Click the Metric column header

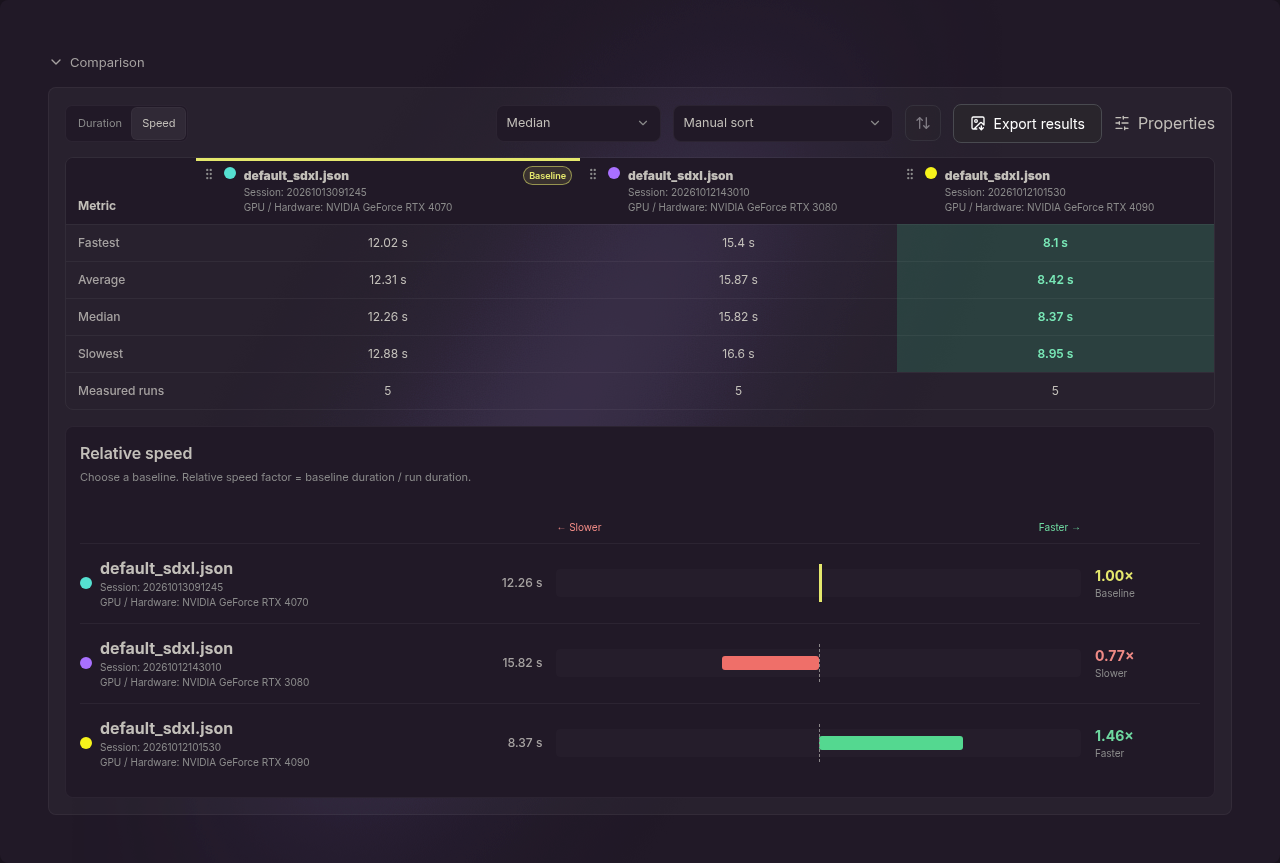click(97, 205)
